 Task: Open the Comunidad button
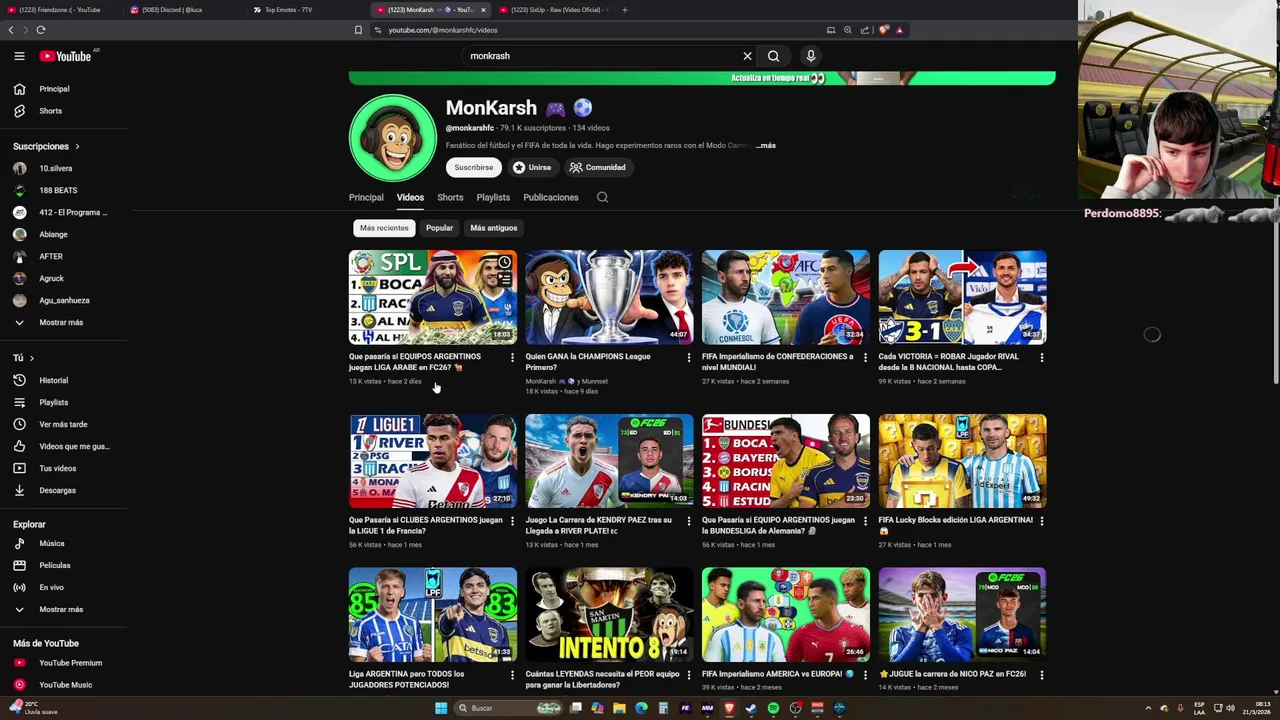click(598, 168)
